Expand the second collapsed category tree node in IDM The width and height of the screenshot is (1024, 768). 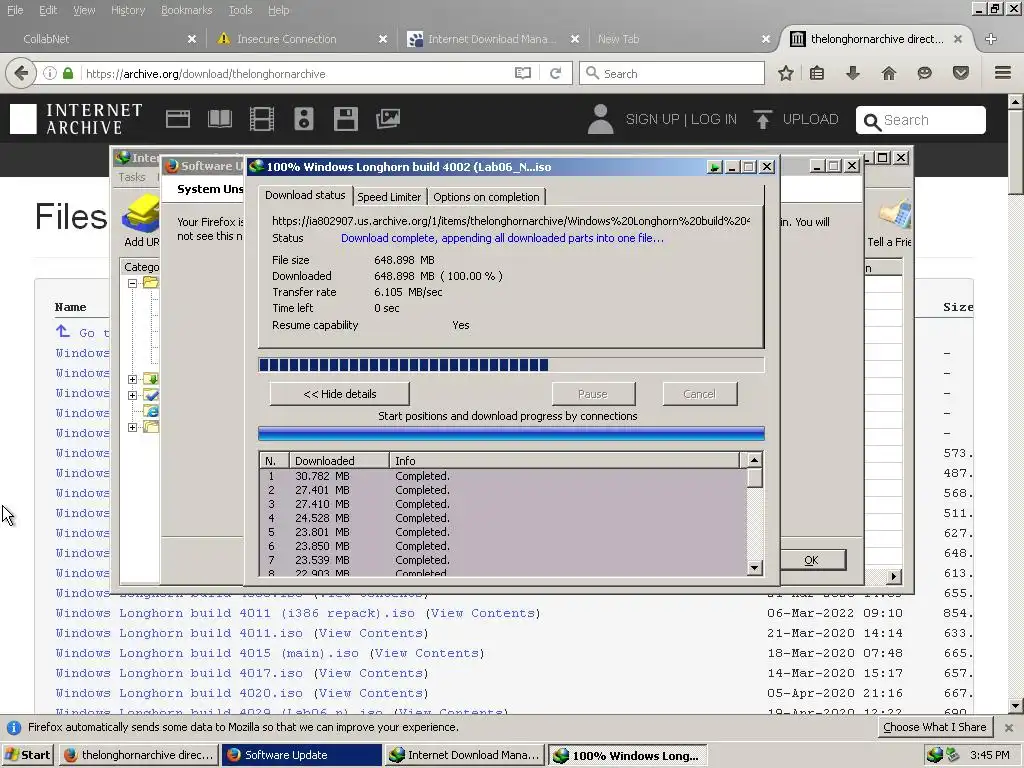pos(133,395)
